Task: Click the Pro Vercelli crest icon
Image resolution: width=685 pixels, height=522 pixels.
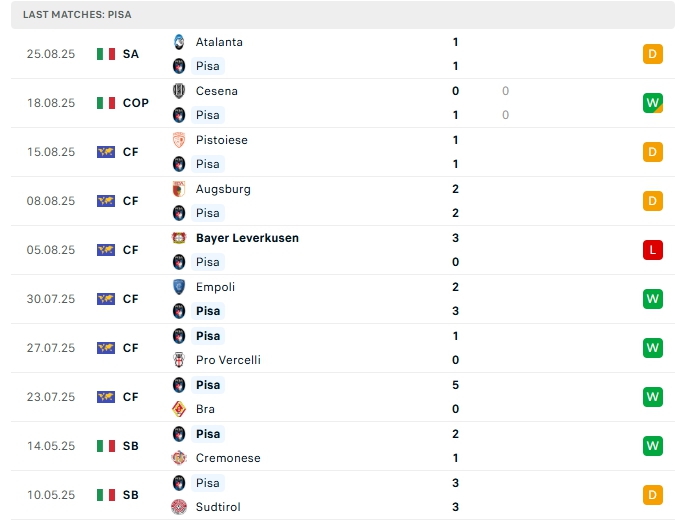Action: tap(179, 360)
